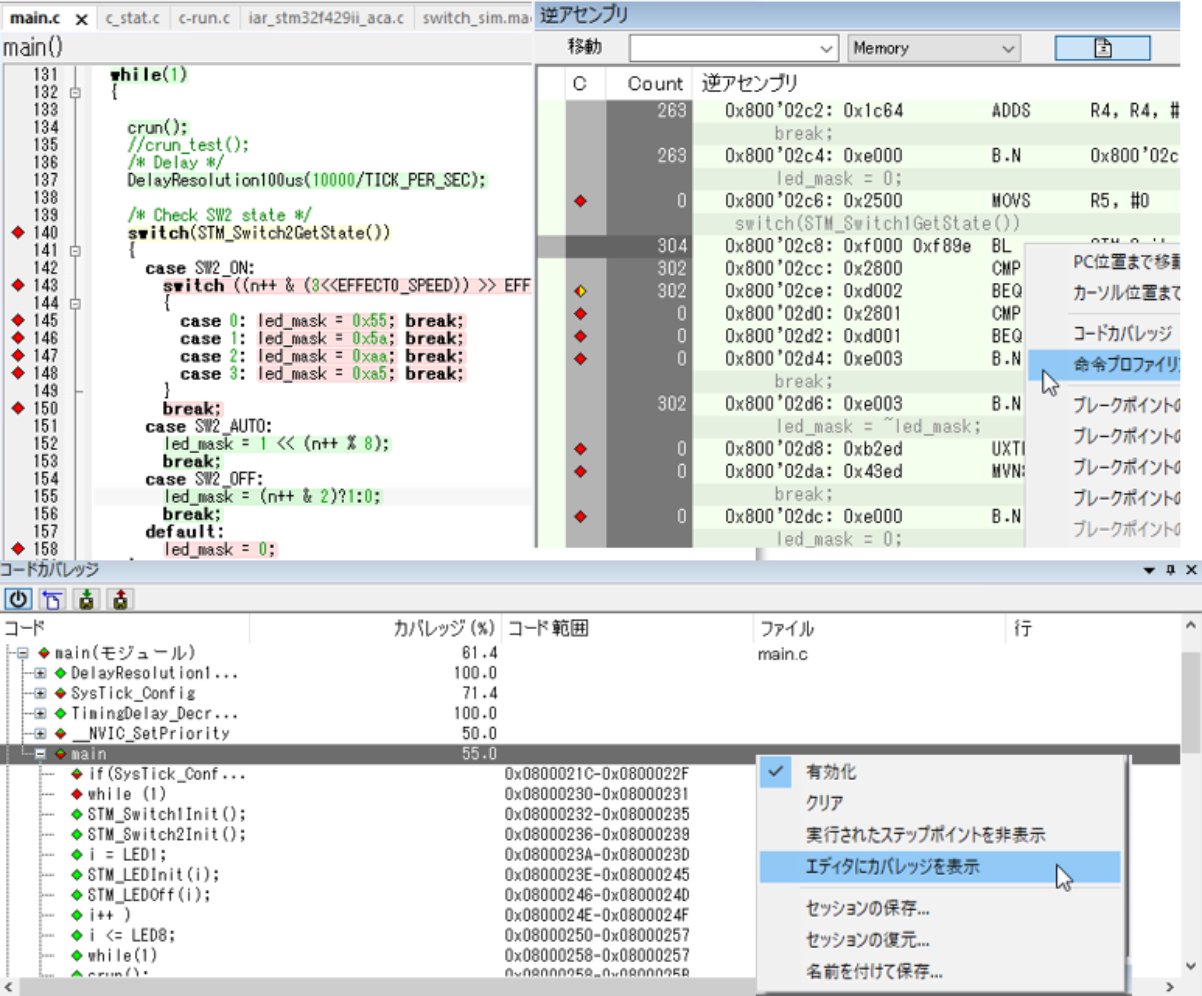The height and width of the screenshot is (996, 1202).
Task: Click the red breakpoint diamond on line 147
Action: [16, 356]
